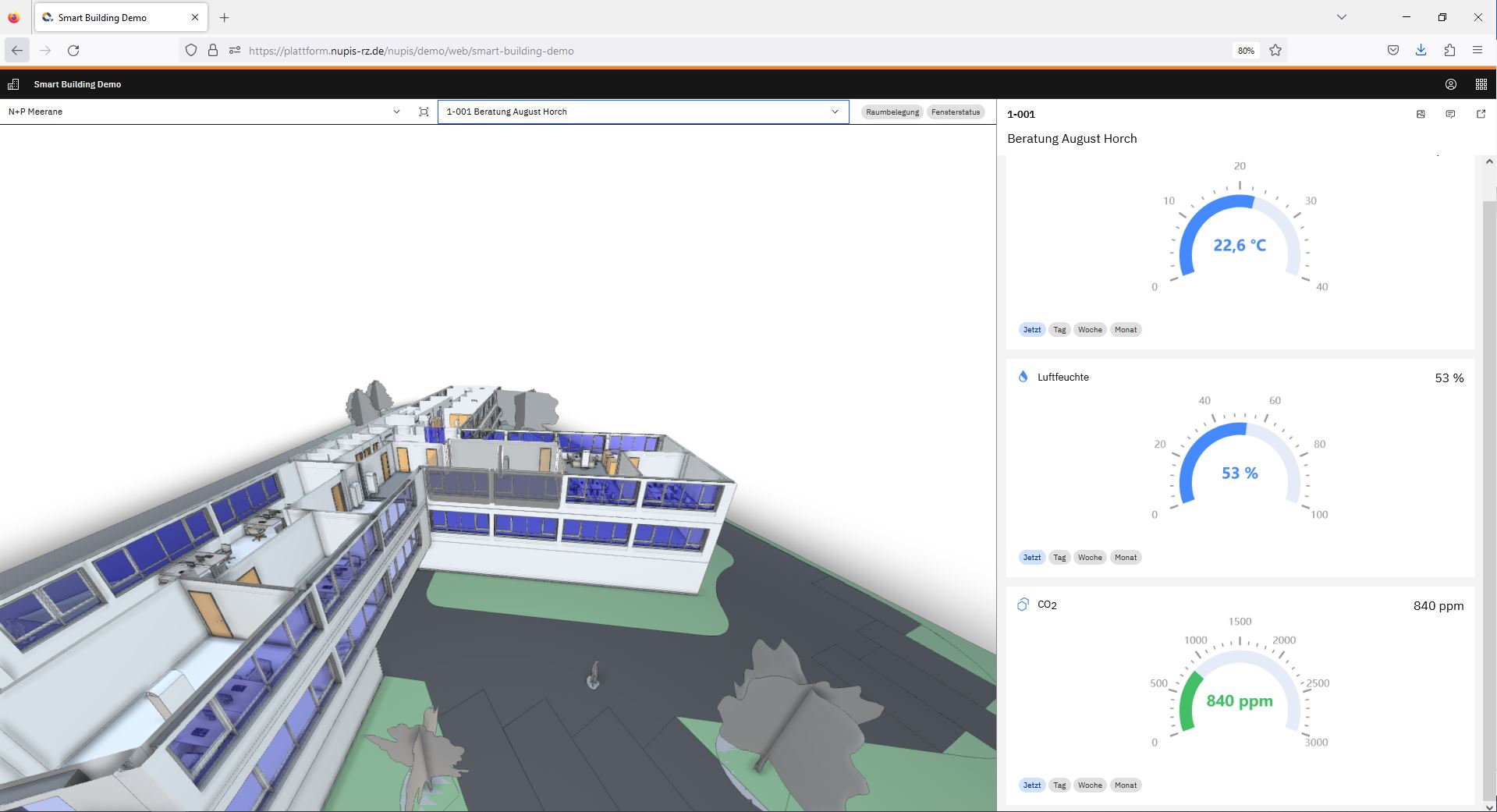Click the Pocket save icon
This screenshot has height=812, width=1497.
point(1392,50)
